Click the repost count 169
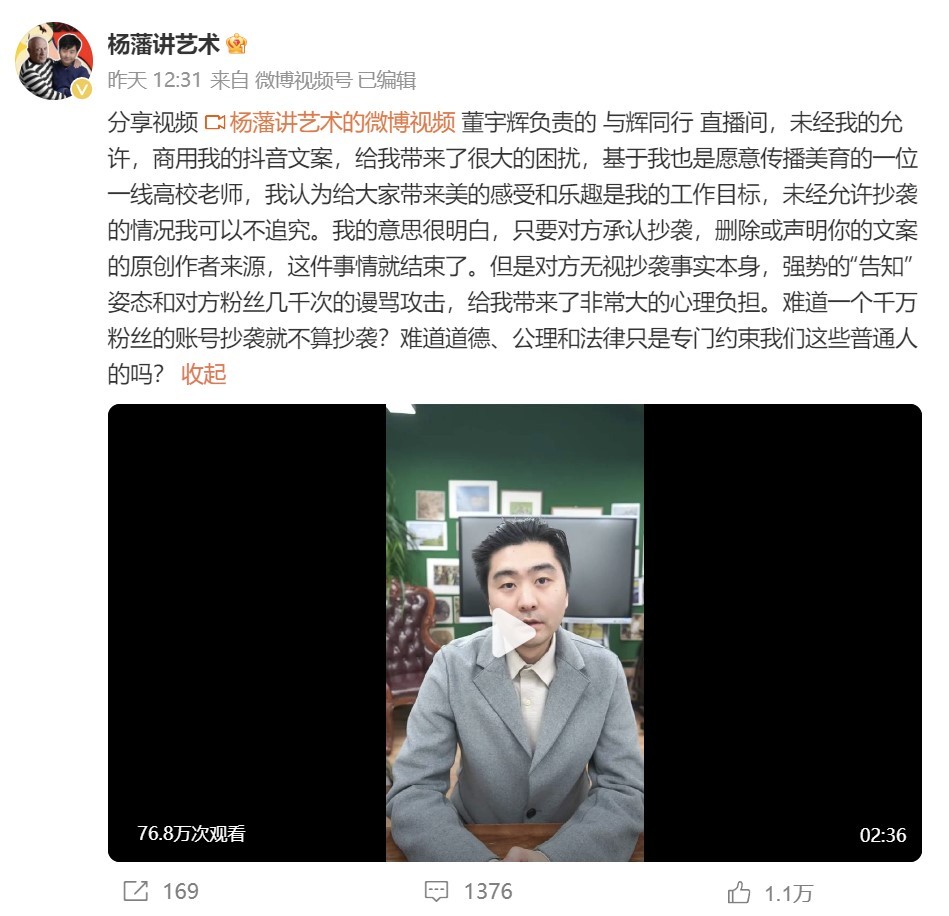The image size is (949, 916). pos(180,891)
